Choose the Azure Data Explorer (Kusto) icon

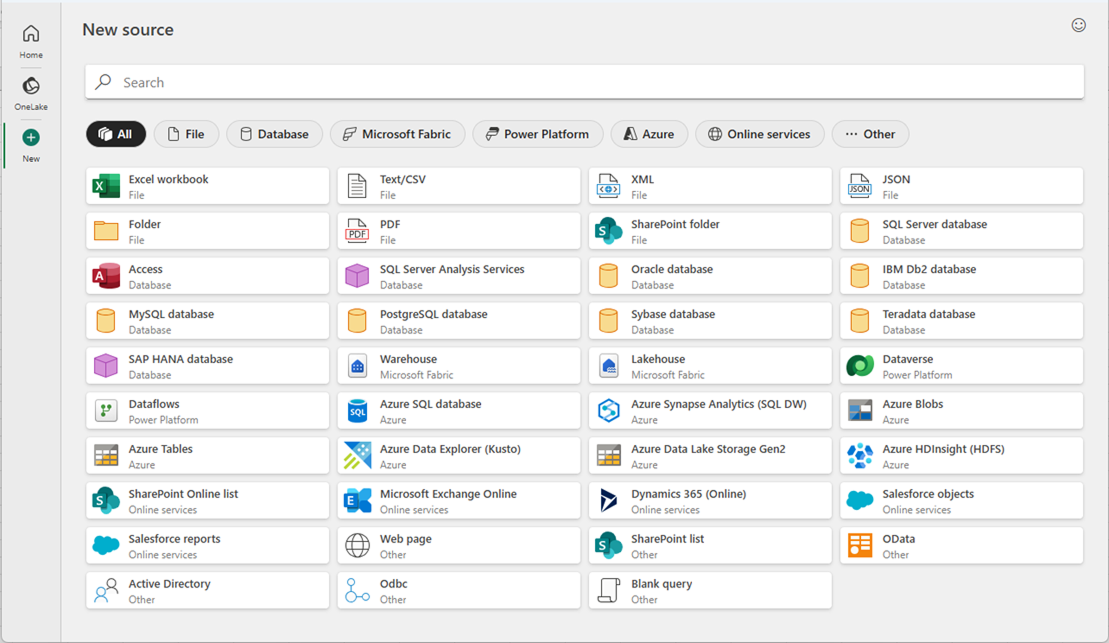tap(357, 456)
